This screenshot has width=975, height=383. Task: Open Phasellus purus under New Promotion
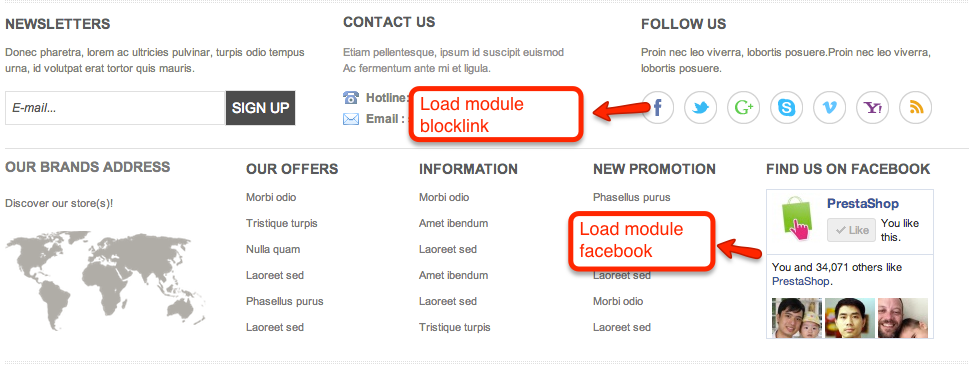(x=632, y=197)
